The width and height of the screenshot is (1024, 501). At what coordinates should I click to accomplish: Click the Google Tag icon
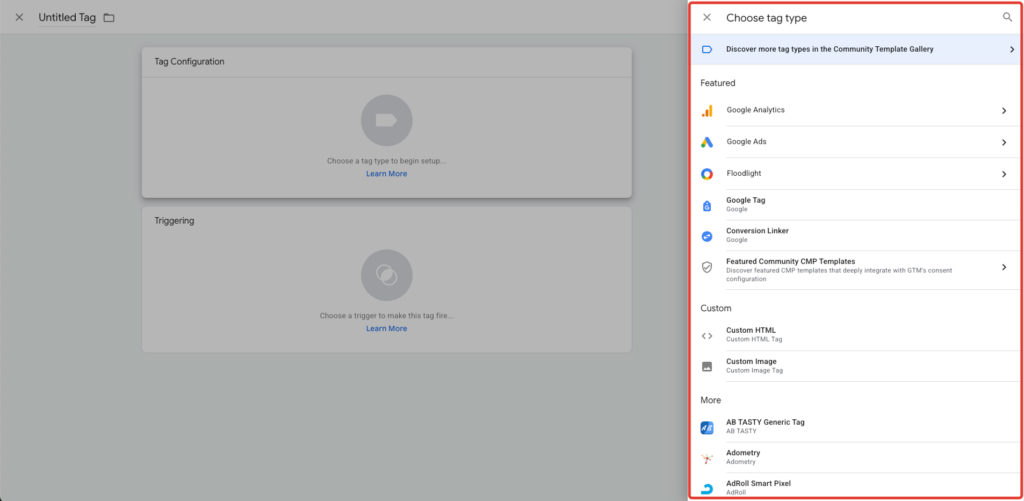[x=707, y=206]
